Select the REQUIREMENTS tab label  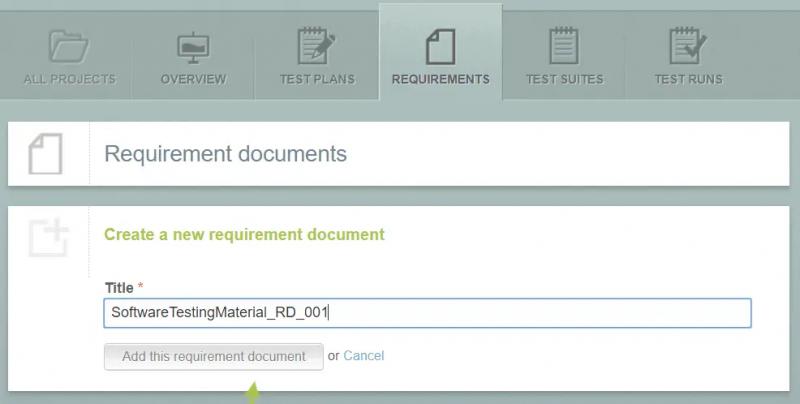click(440, 79)
